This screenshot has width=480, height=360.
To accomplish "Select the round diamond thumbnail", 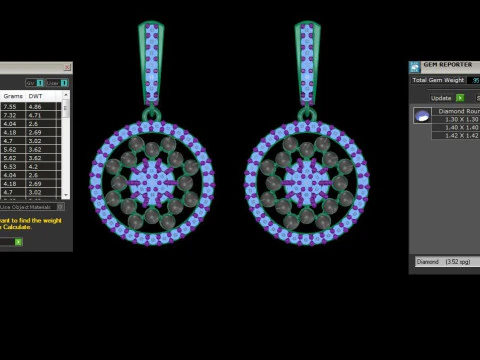I will point(422,116).
